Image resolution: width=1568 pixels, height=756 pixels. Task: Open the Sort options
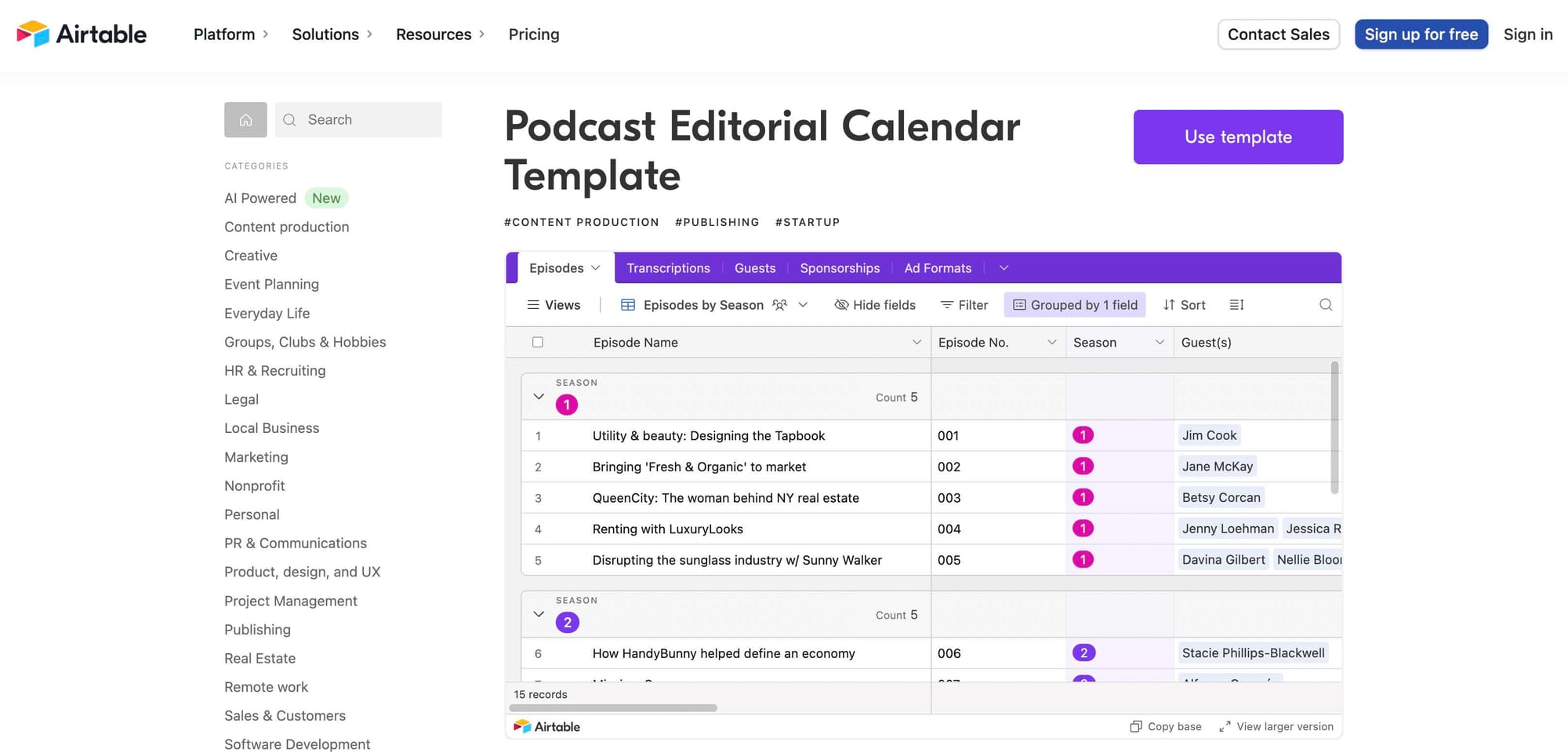(1184, 304)
